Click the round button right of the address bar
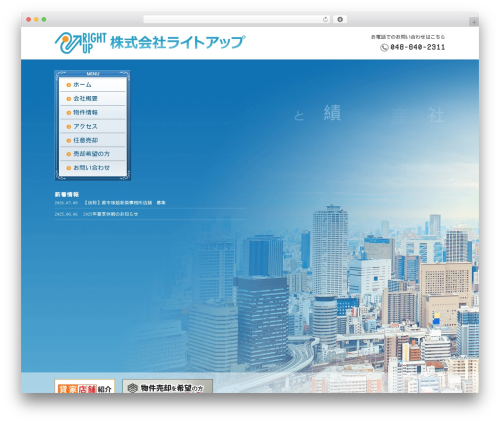 (340, 20)
